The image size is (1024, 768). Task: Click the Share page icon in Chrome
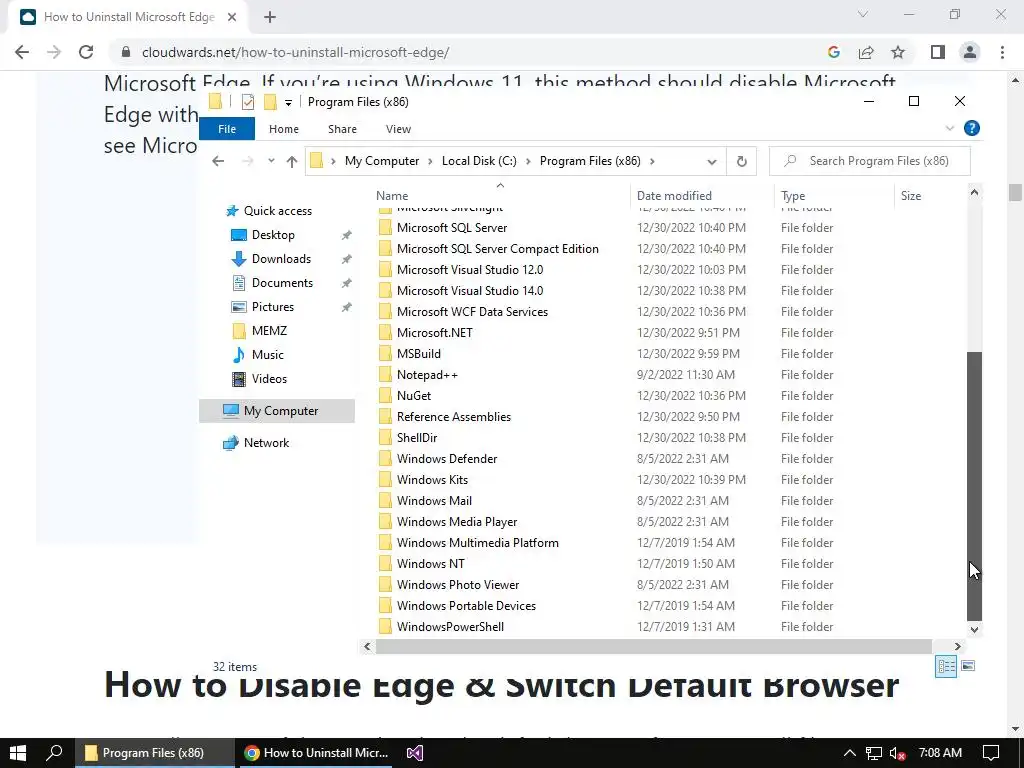(866, 52)
